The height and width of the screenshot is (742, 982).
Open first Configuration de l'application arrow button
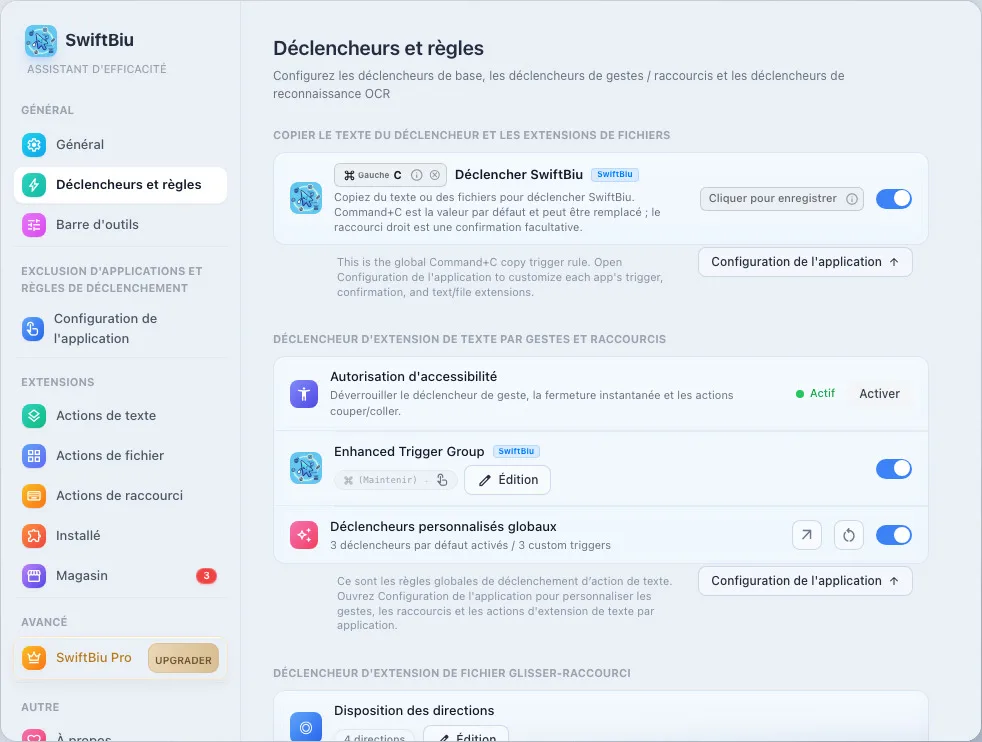coord(805,262)
